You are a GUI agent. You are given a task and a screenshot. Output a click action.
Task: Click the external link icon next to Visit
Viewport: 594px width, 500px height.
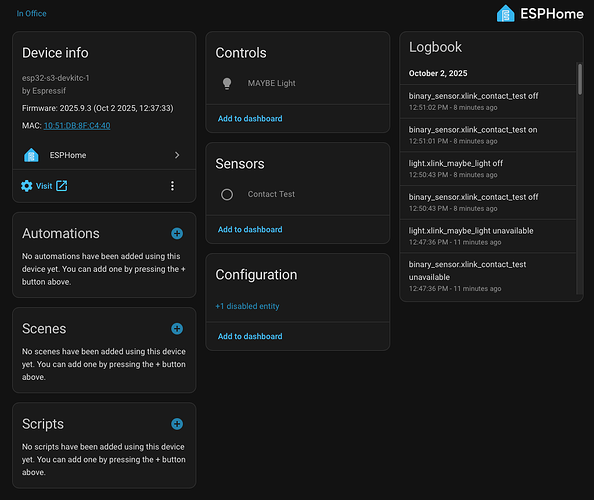62,186
